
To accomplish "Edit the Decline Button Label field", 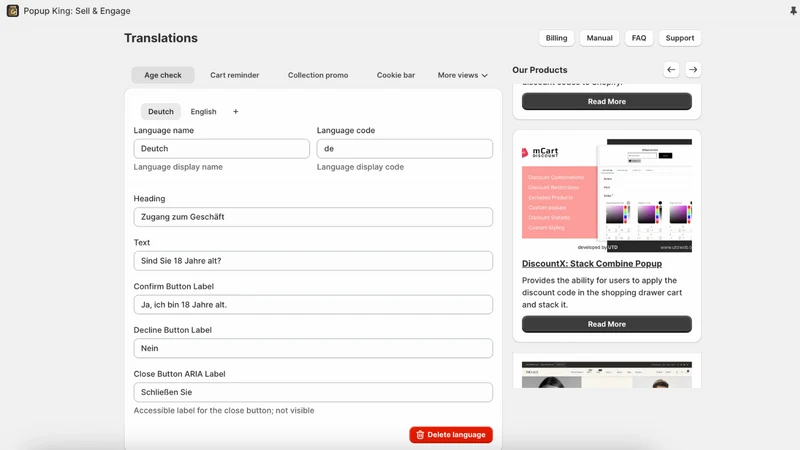I will tap(313, 348).
